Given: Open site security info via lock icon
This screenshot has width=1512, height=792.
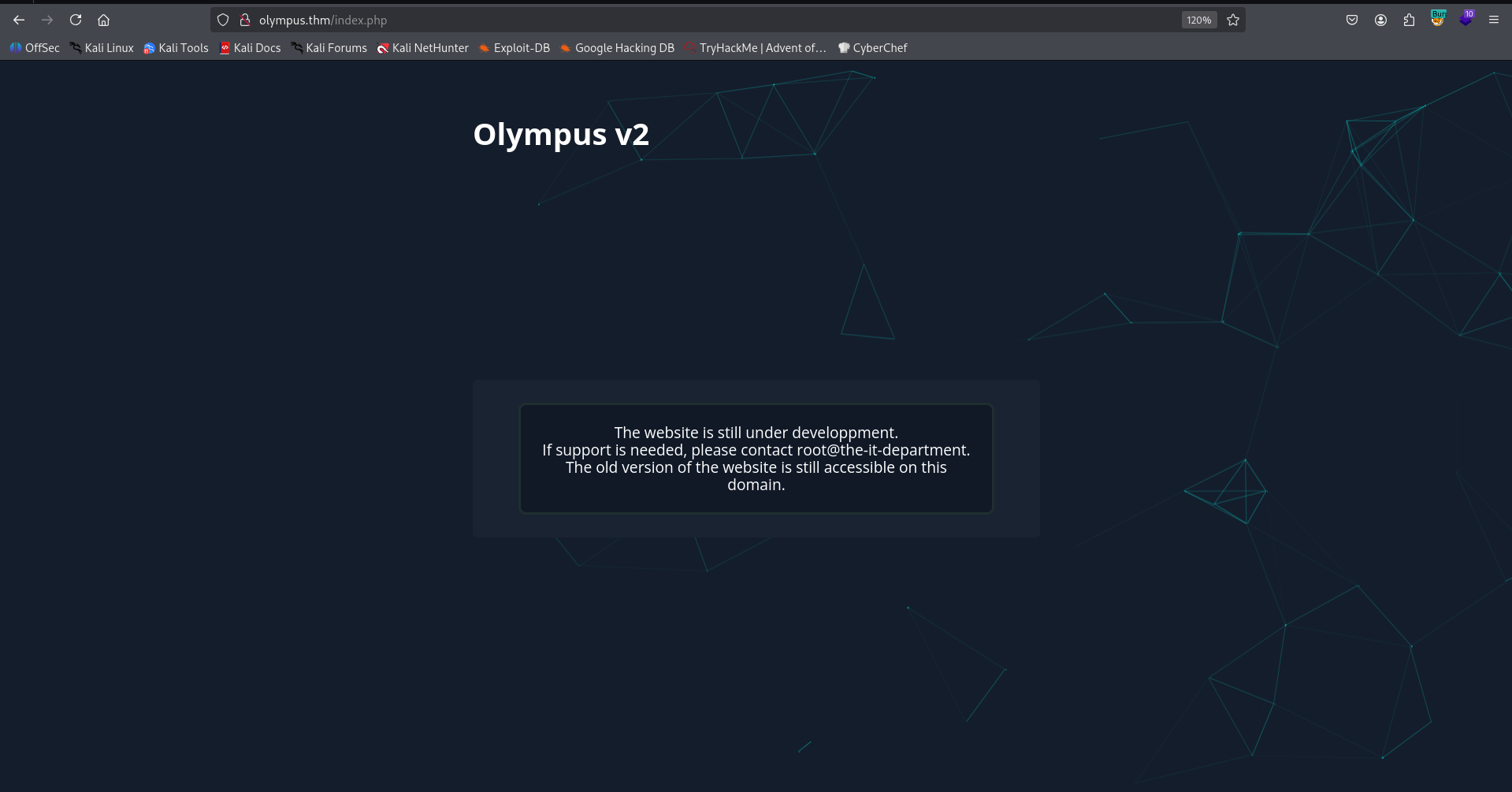Looking at the screenshot, I should click(x=245, y=20).
